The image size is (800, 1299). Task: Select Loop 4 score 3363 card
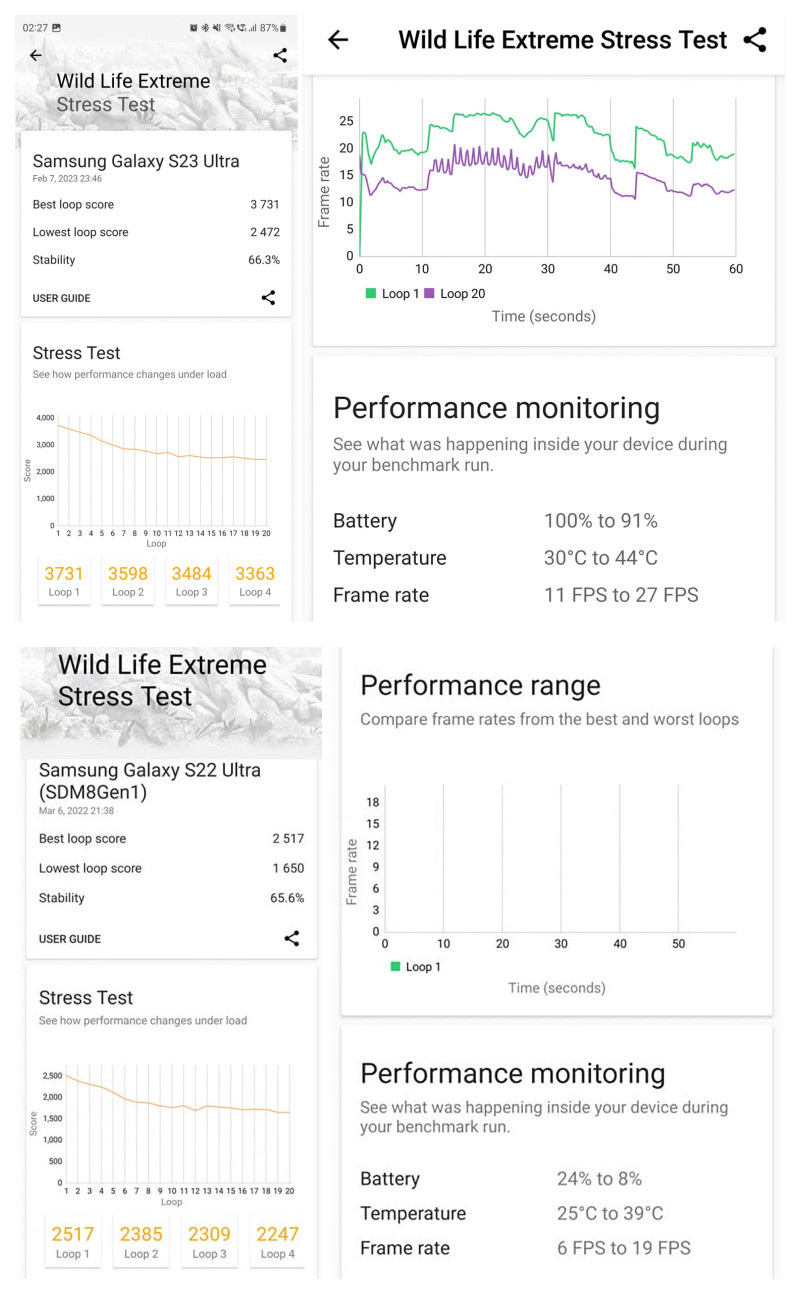[255, 580]
